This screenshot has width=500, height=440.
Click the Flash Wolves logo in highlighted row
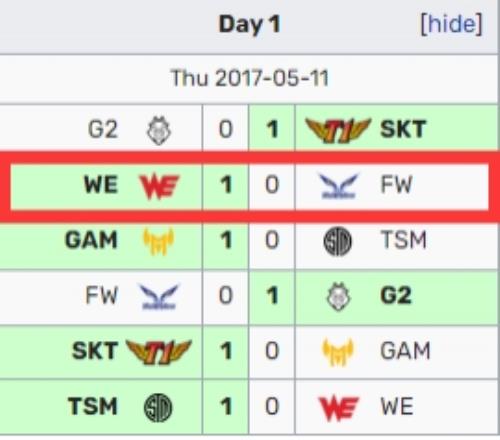[338, 185]
